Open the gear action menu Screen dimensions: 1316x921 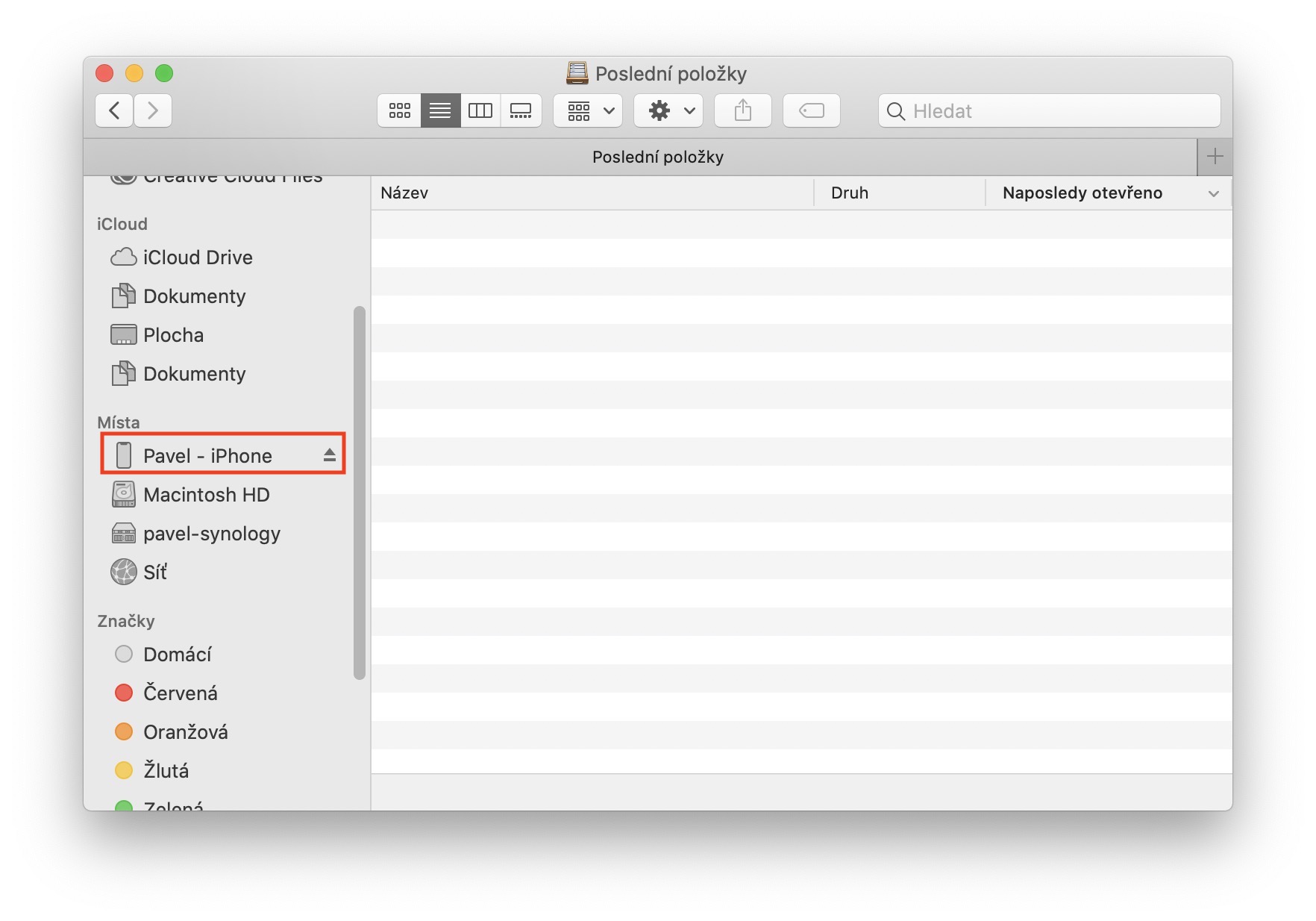pos(669,111)
